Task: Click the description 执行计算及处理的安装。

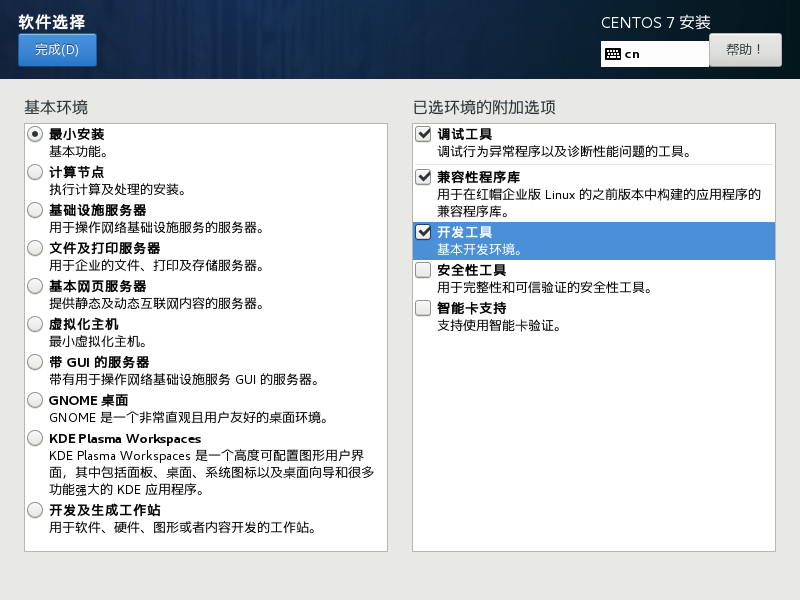Action: click(117, 190)
